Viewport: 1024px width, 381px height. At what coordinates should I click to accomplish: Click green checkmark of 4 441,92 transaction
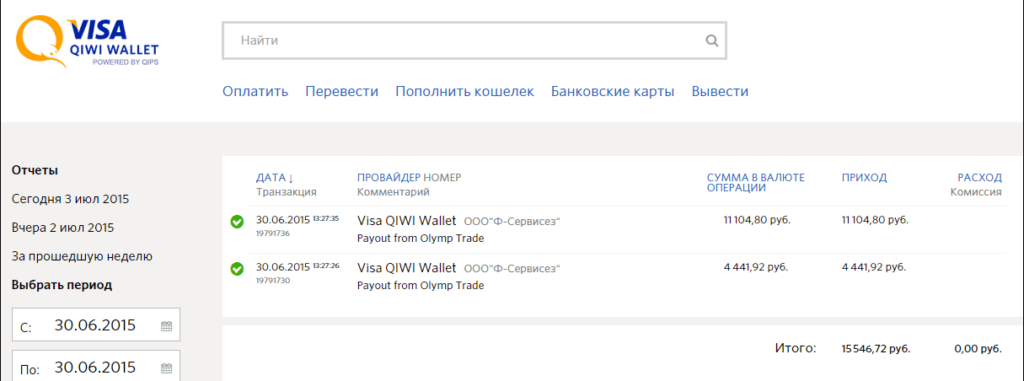pos(237,269)
